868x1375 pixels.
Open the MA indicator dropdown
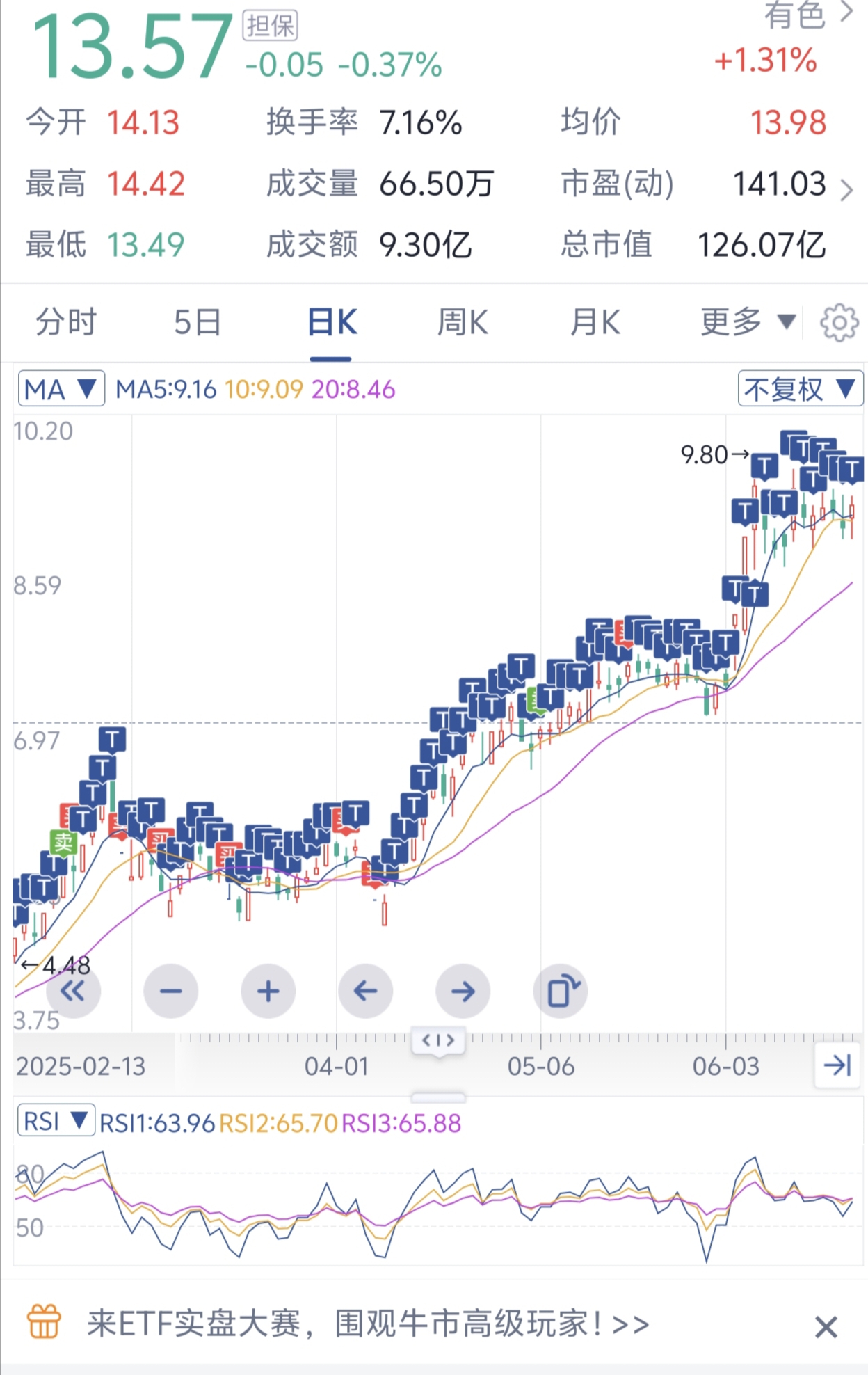coord(61,389)
